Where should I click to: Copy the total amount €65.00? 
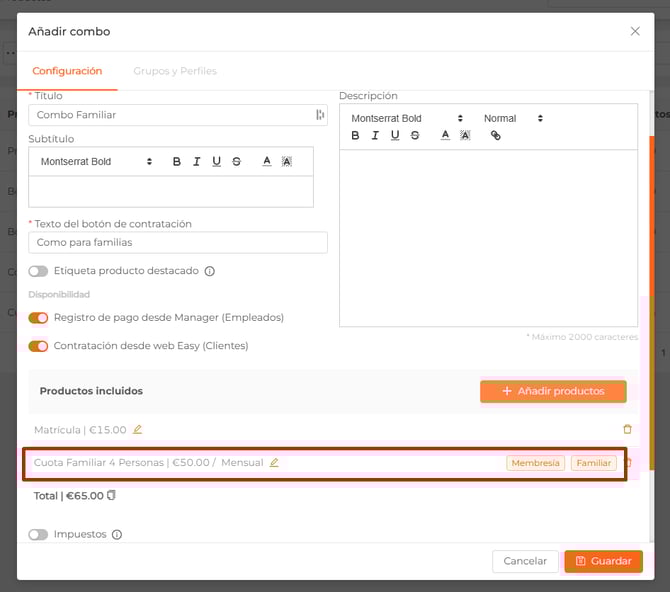click(x=112, y=496)
